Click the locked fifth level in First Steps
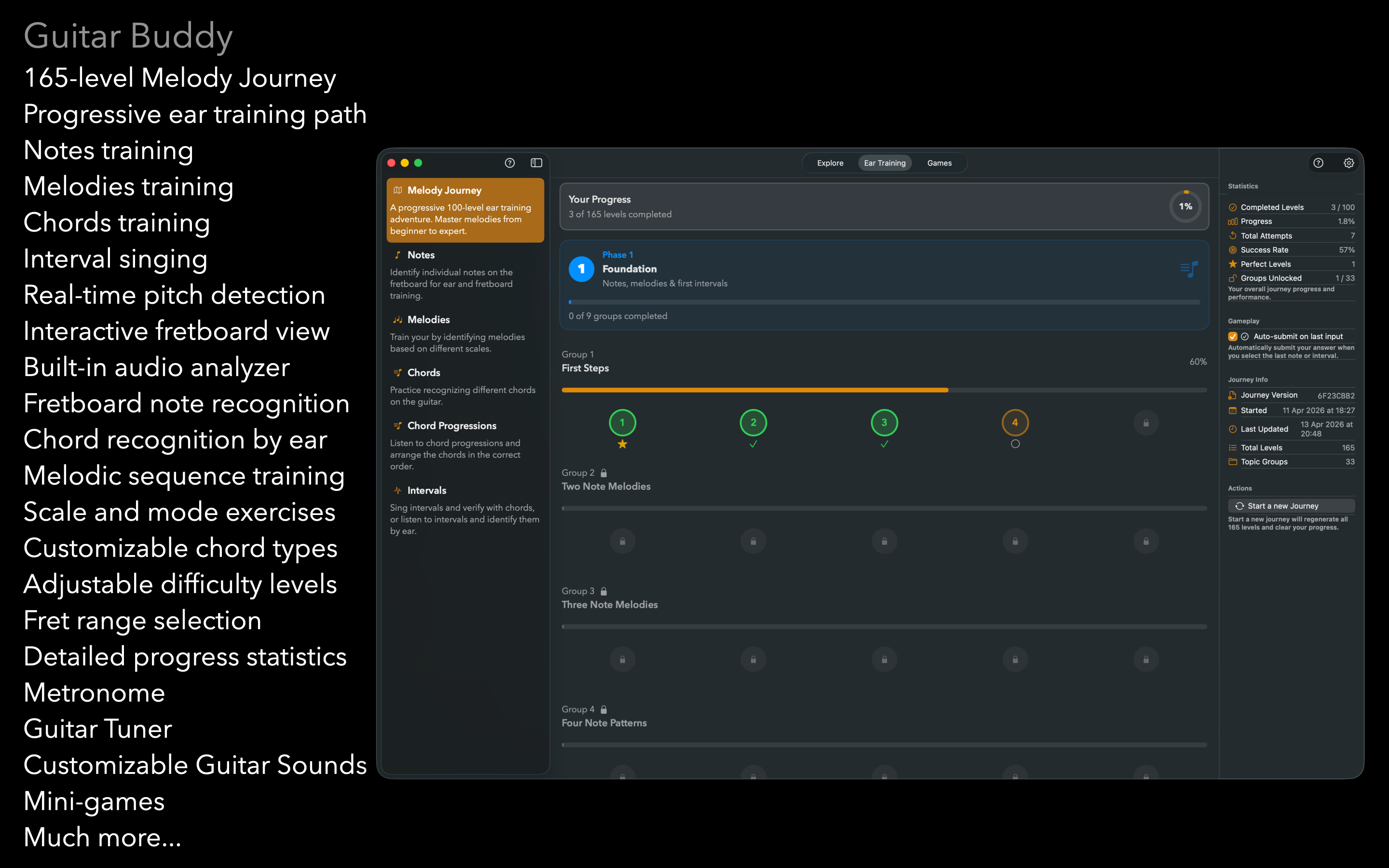 click(x=1145, y=423)
